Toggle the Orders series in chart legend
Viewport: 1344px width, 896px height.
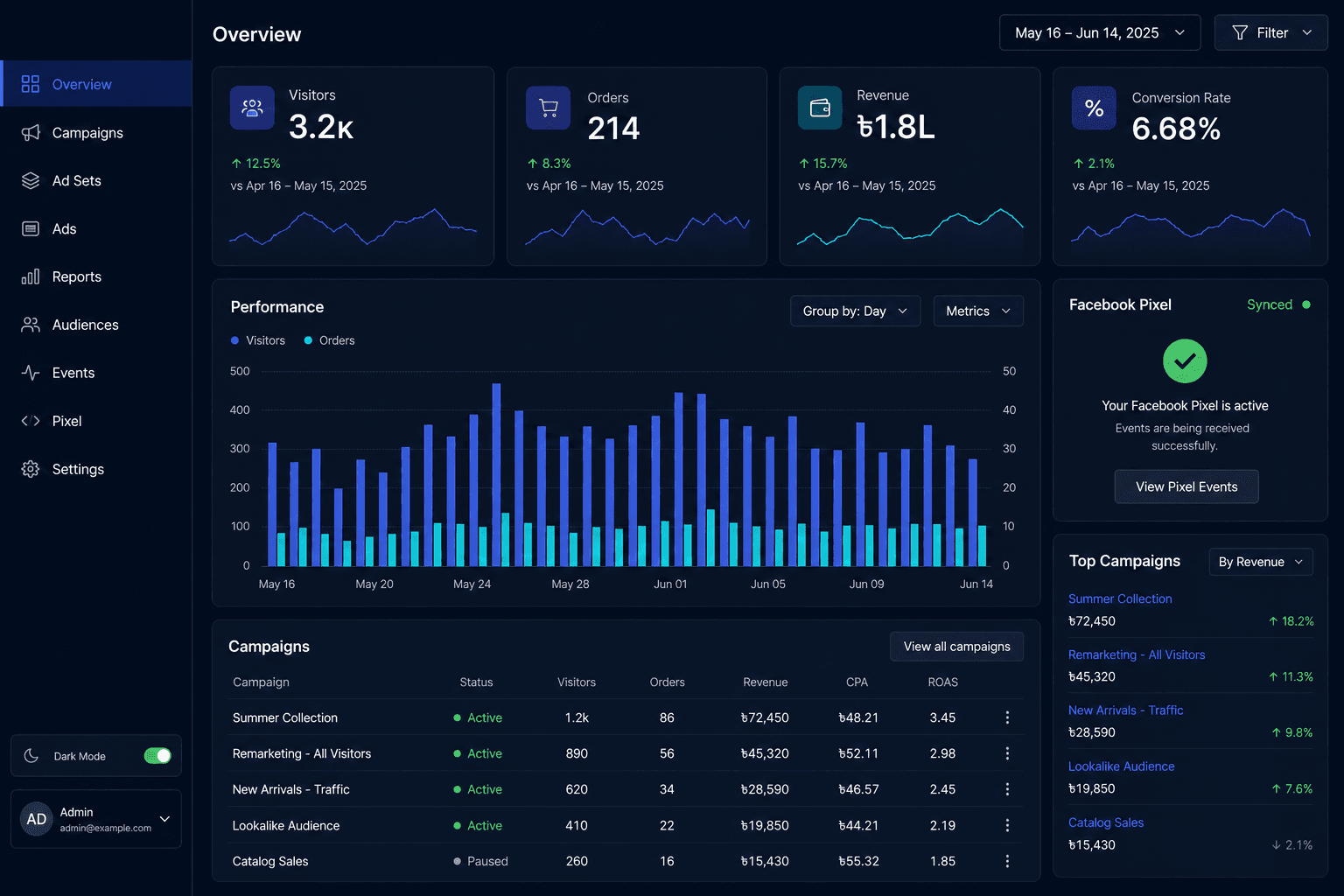[329, 340]
